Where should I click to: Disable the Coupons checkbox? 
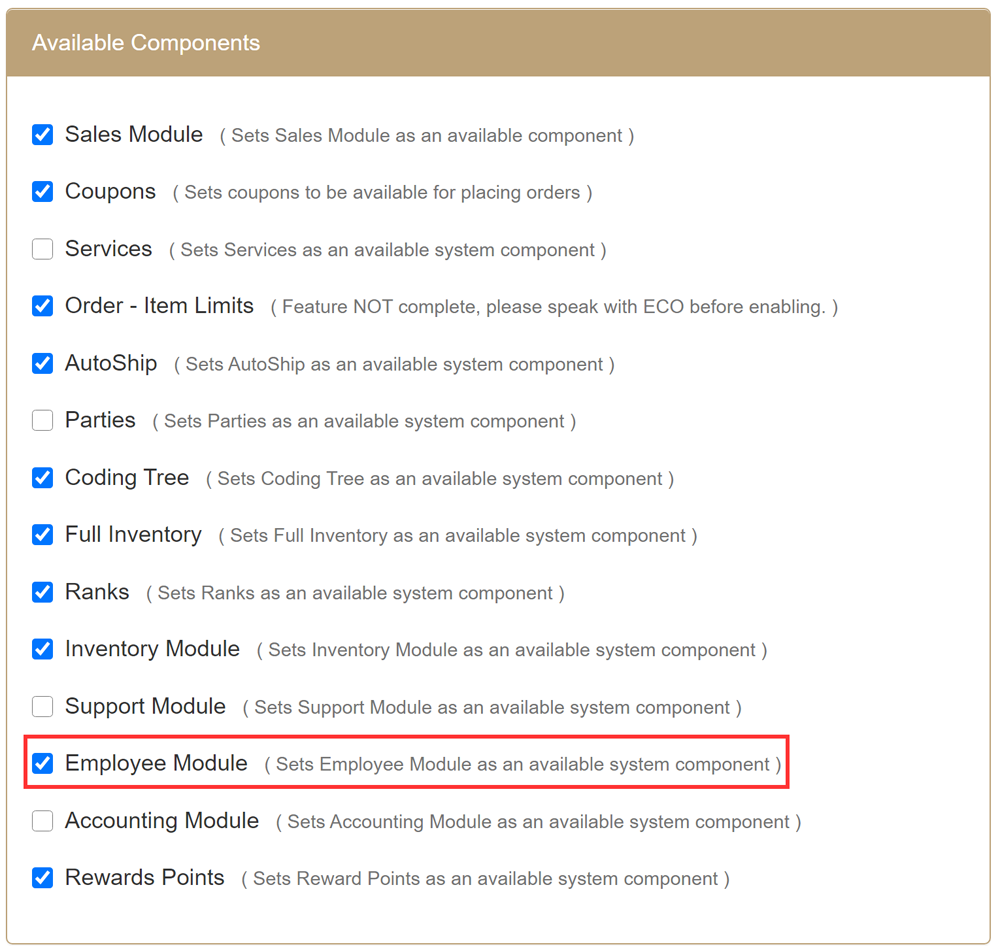[x=42, y=192]
